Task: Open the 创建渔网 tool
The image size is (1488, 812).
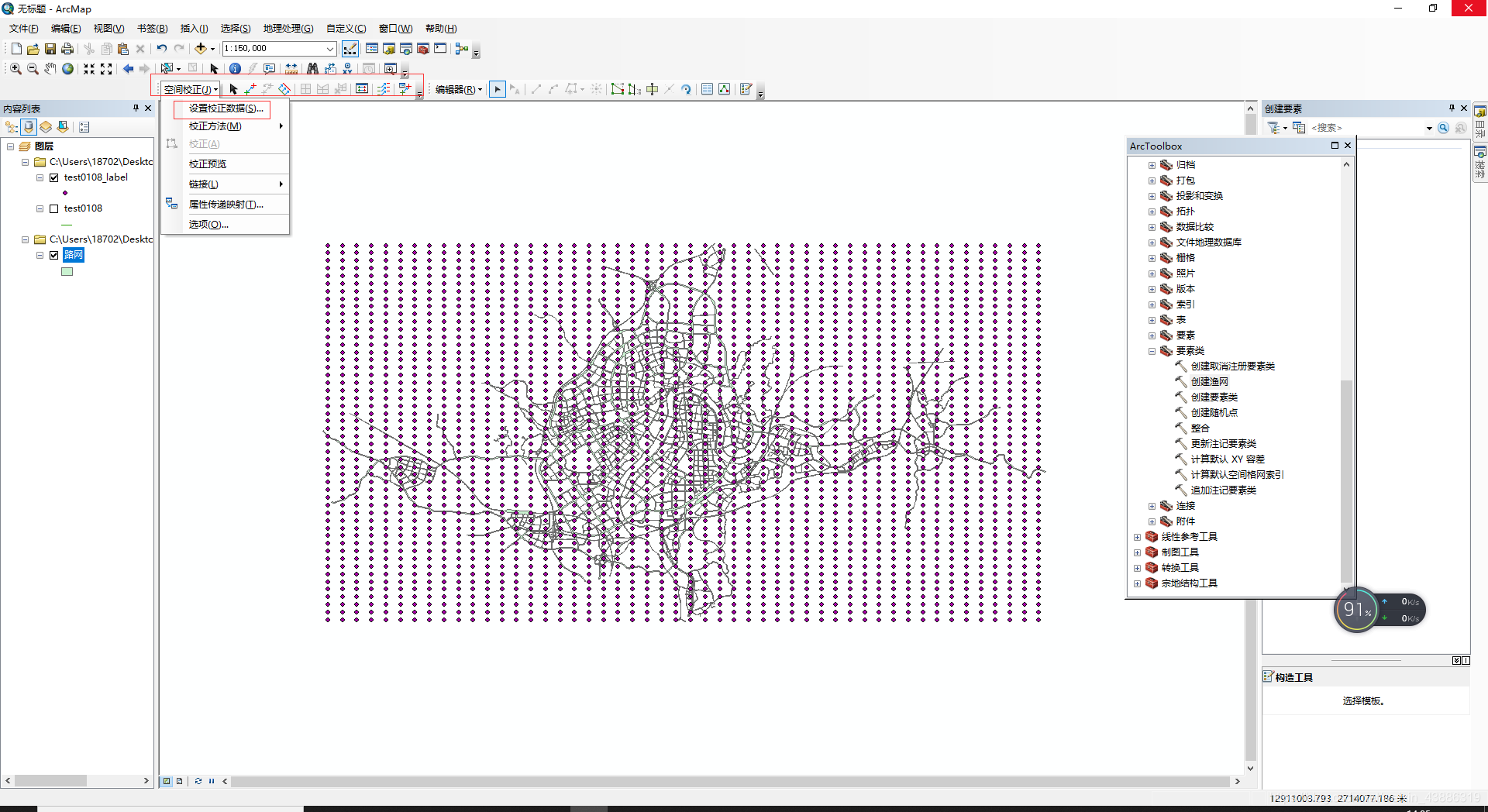Action: [x=1209, y=382]
